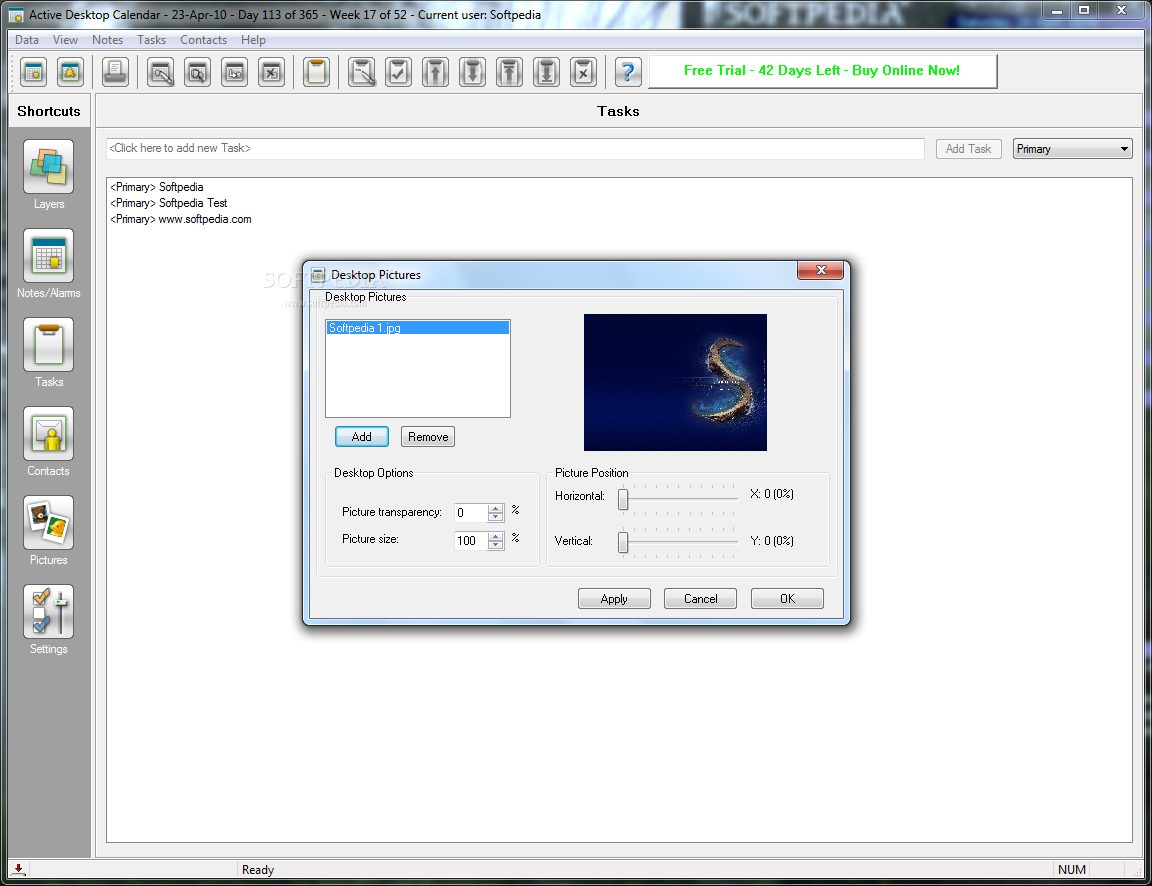Open the Settings shortcut
This screenshot has height=886, width=1152.
[x=48, y=611]
